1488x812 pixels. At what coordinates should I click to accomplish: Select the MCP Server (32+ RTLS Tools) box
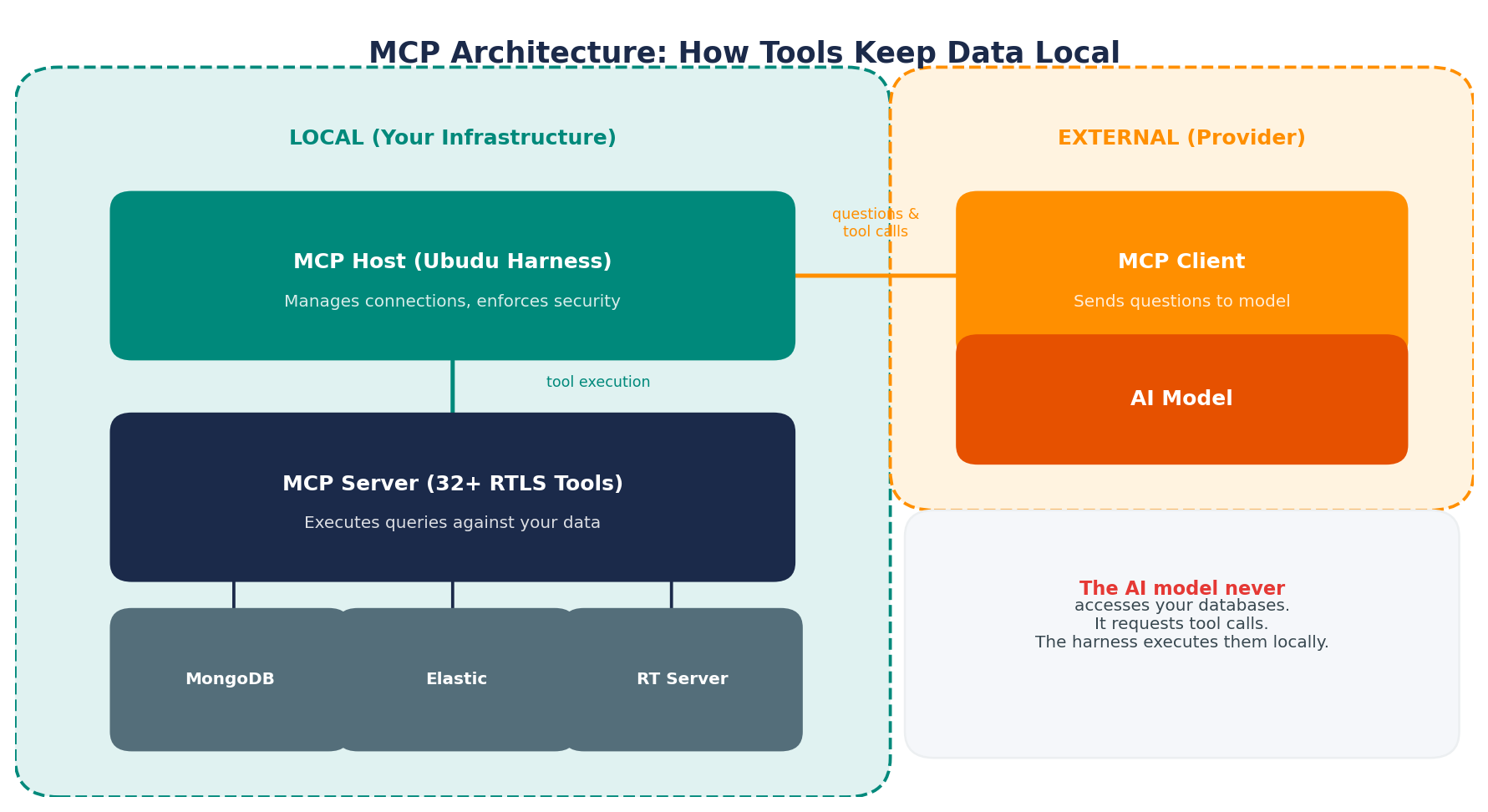(452, 497)
